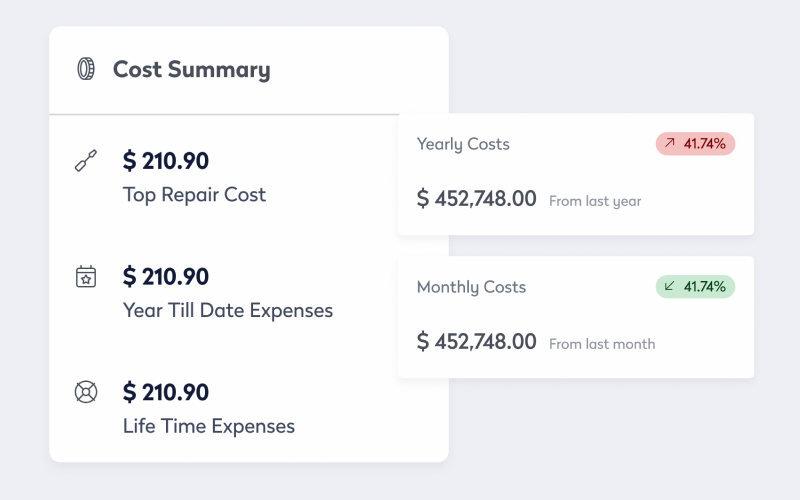Image resolution: width=800 pixels, height=500 pixels.
Task: Open the Cost Summary heading
Action: tap(191, 69)
